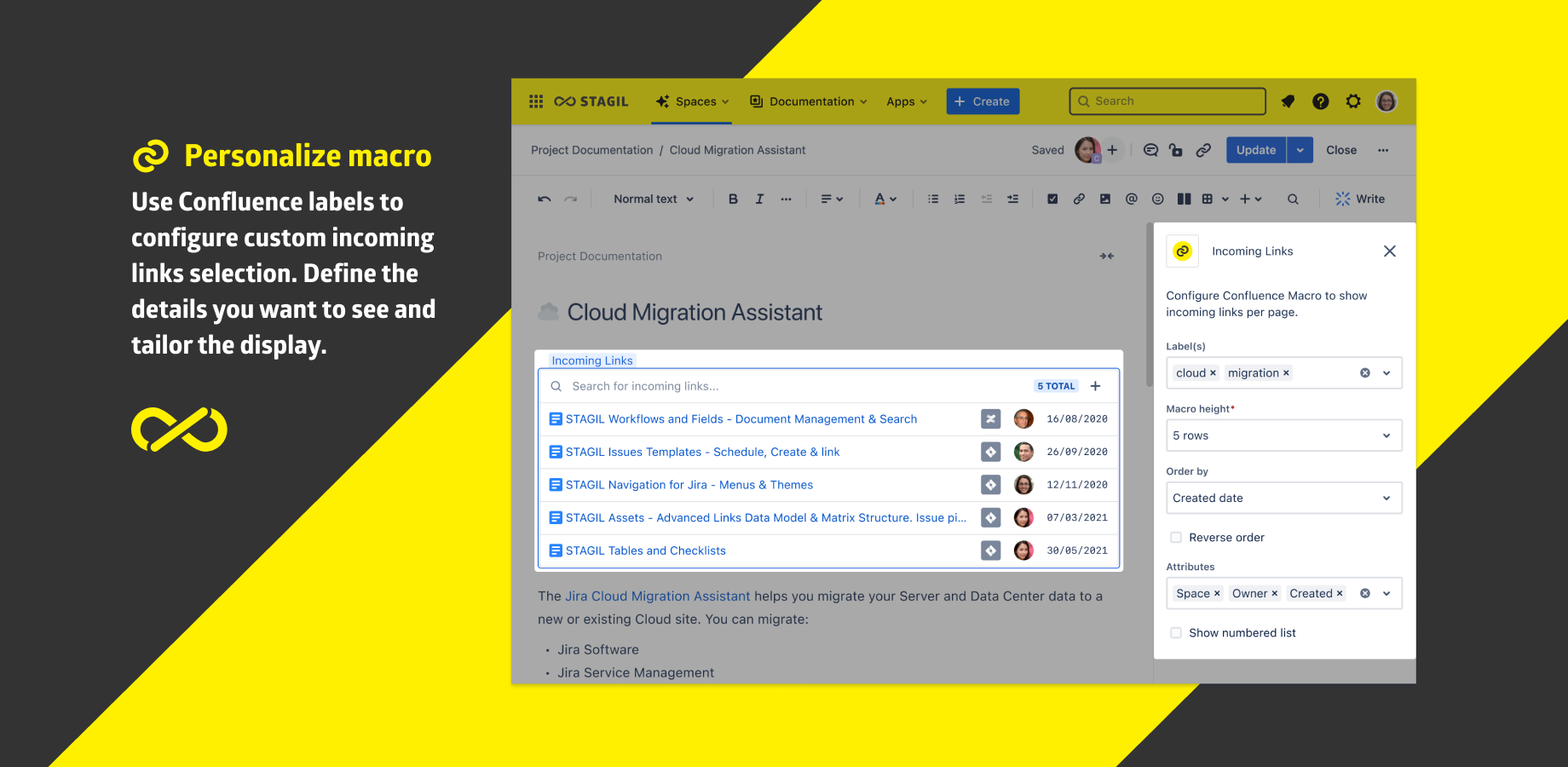Insert an action item checkbox

pos(1052,199)
